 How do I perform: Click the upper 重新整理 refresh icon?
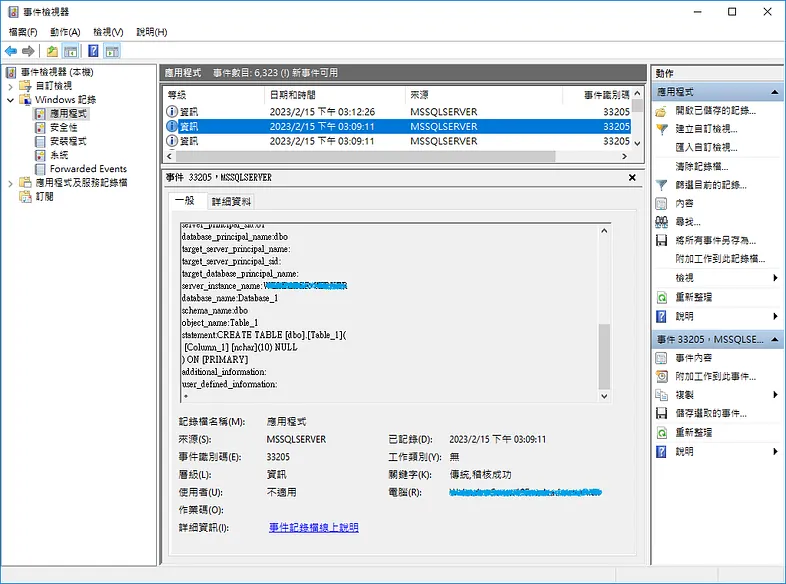point(662,297)
